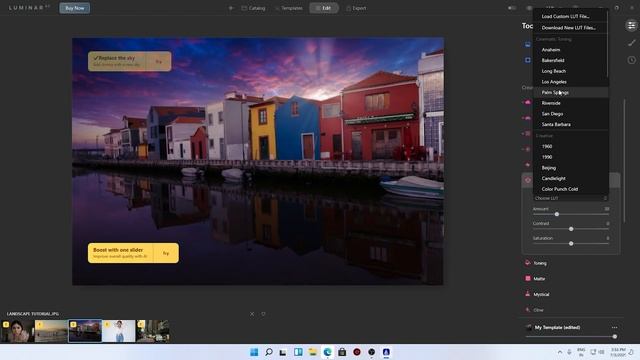Adjust the Saturation slider handle
The image size is (640, 360).
tap(571, 244)
